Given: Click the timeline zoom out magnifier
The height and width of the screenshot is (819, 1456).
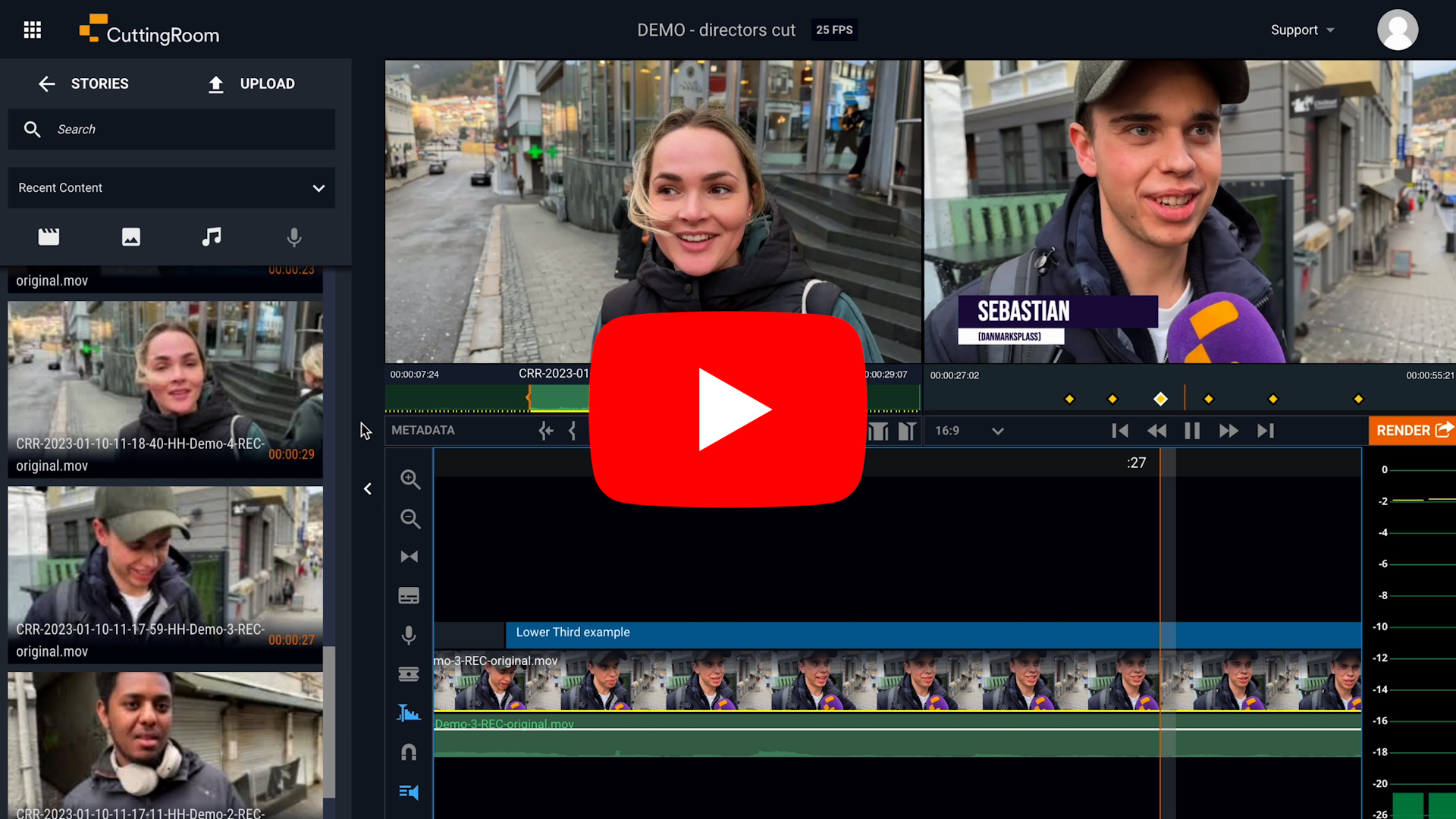Looking at the screenshot, I should click(410, 519).
